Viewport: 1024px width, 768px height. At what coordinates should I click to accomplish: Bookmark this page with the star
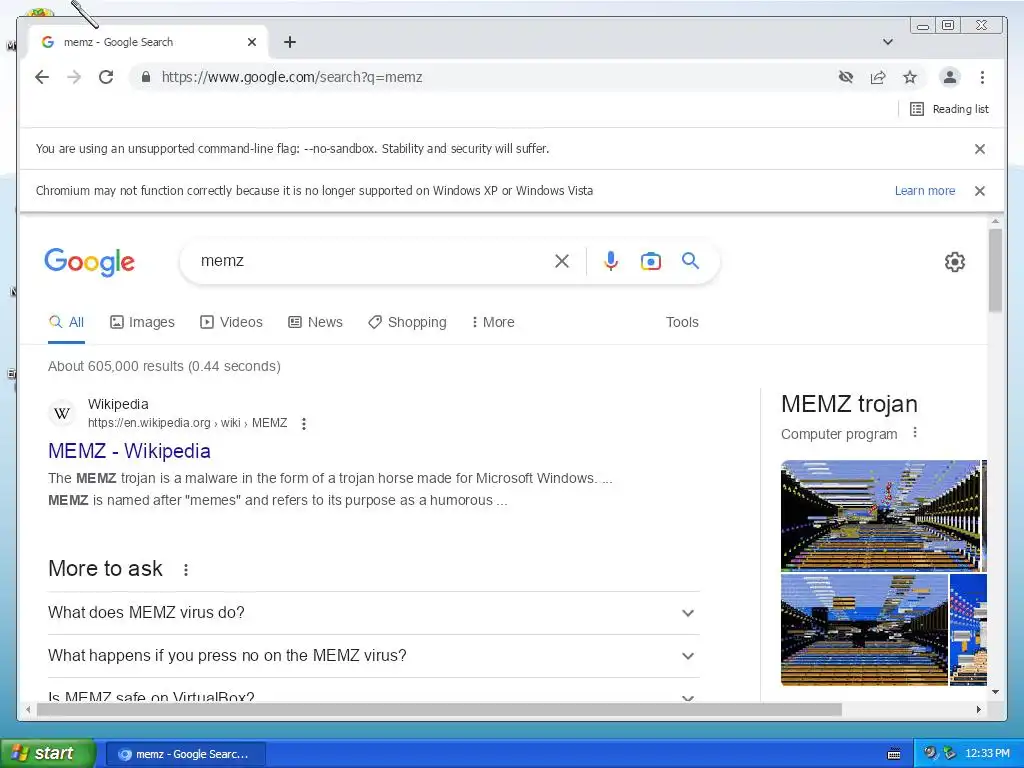point(910,77)
